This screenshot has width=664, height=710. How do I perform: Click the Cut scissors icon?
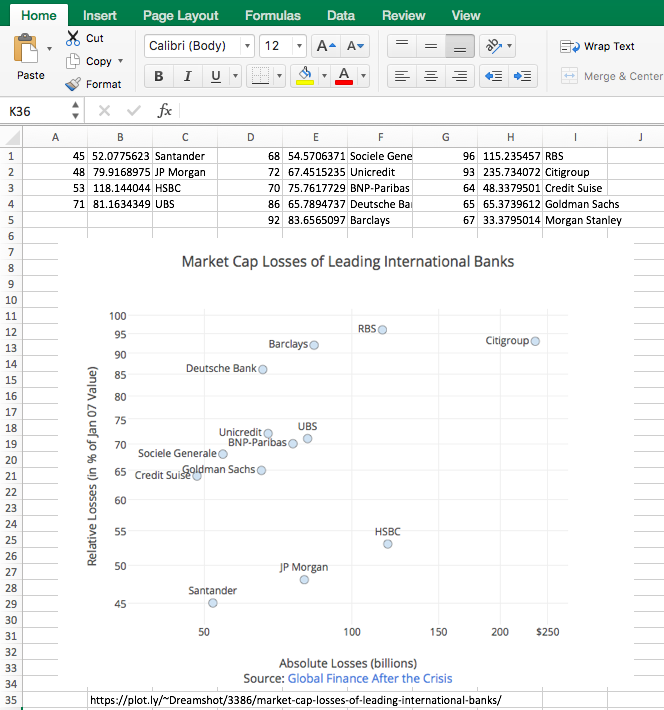[72, 38]
